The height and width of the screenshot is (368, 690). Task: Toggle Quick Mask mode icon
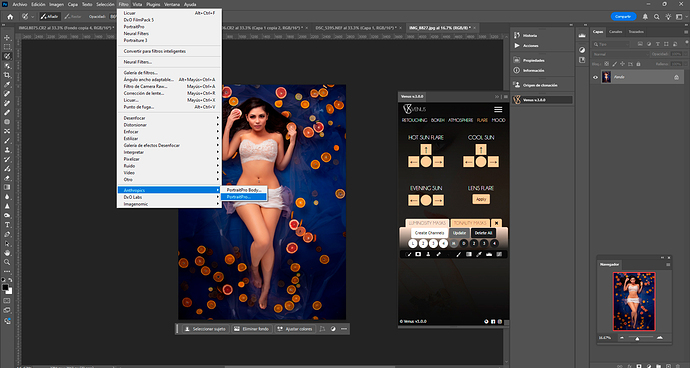point(7,301)
